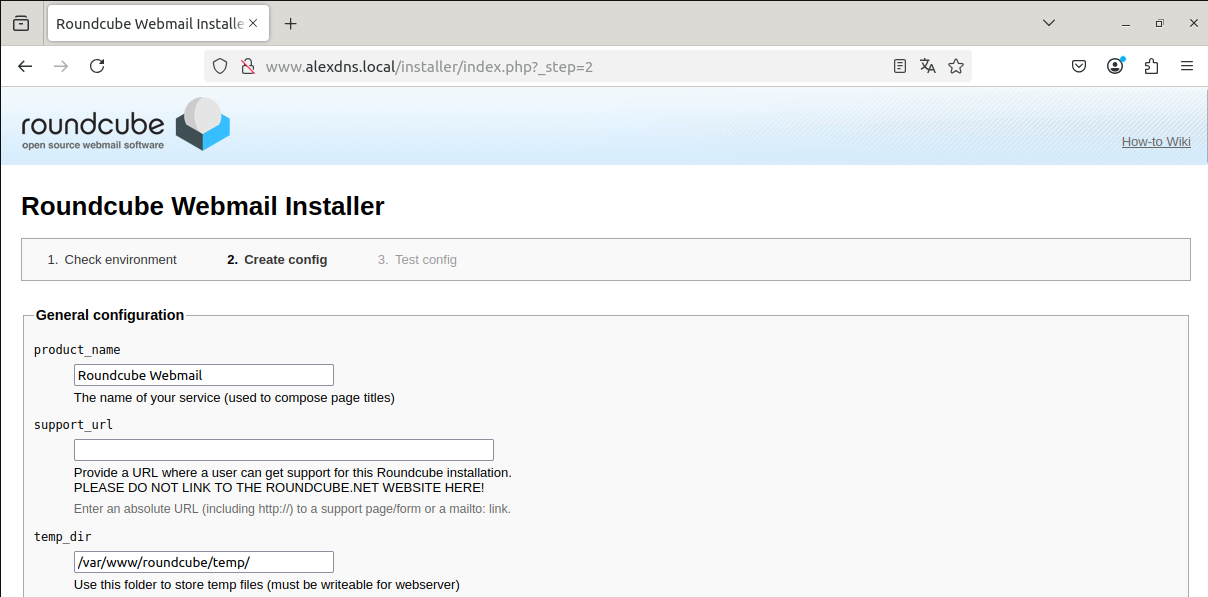Image resolution: width=1208 pixels, height=597 pixels.
Task: Click the support_url text field
Action: click(x=284, y=450)
